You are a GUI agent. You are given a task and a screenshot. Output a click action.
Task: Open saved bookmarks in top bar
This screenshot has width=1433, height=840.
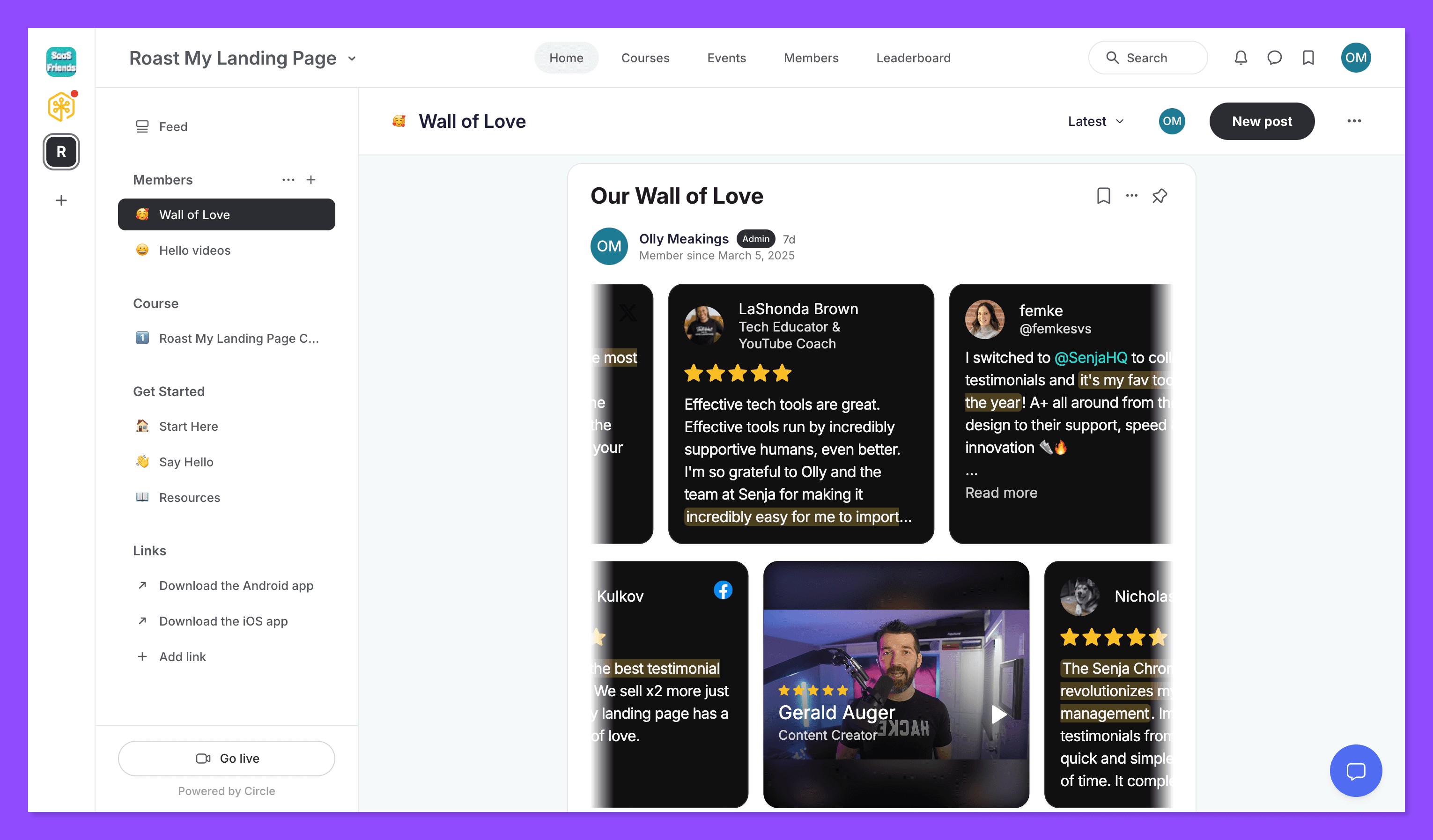point(1308,58)
